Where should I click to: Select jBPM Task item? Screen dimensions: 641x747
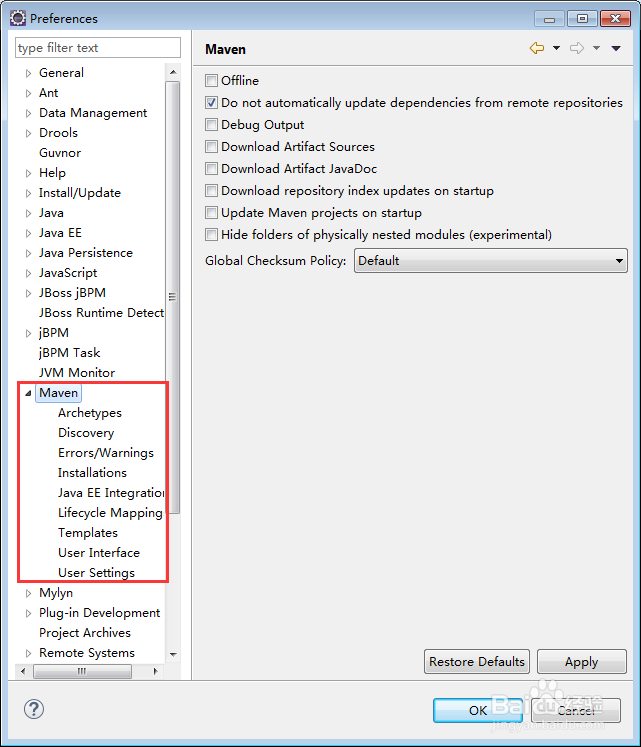(x=70, y=353)
